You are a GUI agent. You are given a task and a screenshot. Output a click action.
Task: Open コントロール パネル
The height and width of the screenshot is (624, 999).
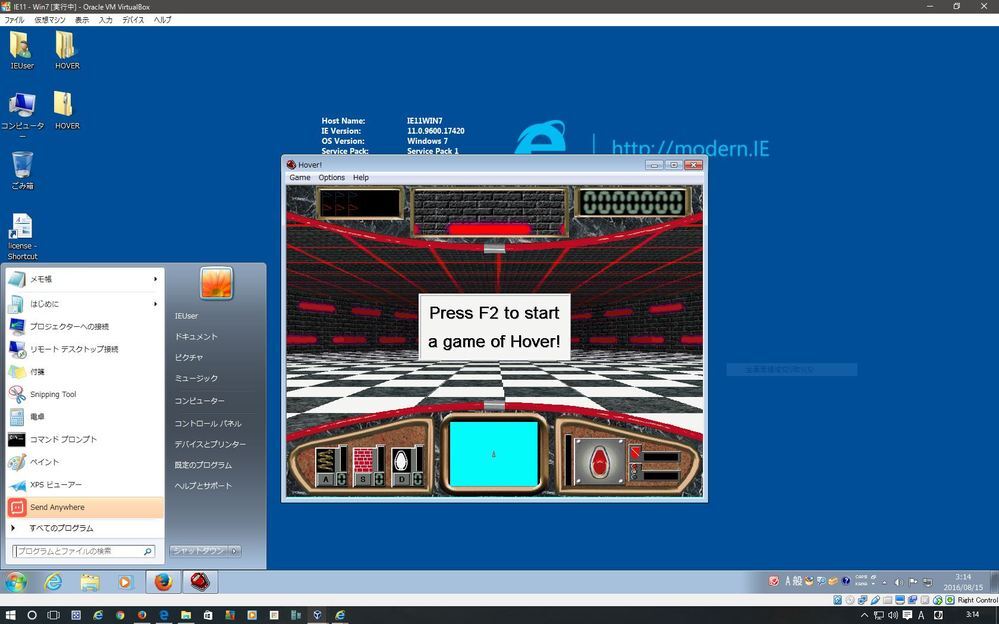point(208,423)
